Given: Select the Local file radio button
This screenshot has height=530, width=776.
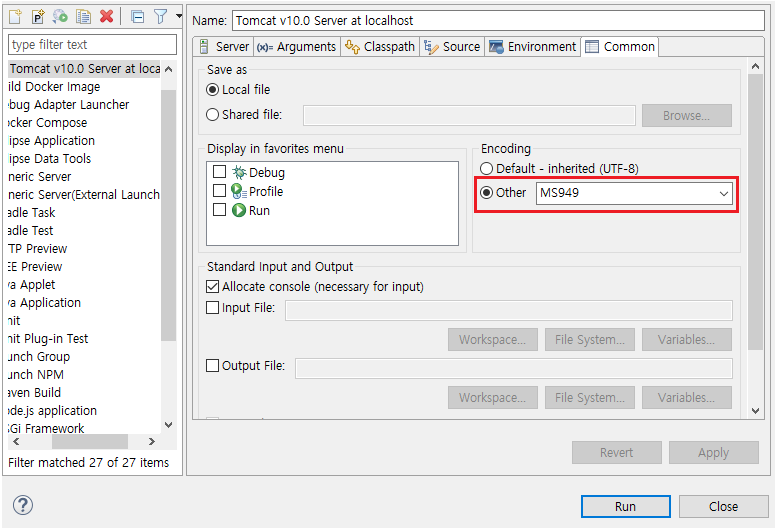Looking at the screenshot, I should pyautogui.click(x=212, y=90).
